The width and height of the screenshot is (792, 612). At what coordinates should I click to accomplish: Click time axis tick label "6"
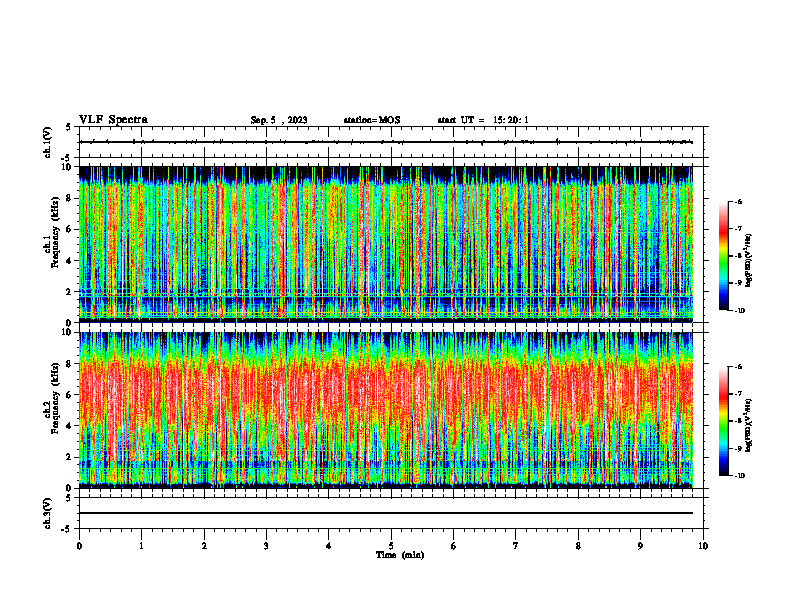click(454, 546)
